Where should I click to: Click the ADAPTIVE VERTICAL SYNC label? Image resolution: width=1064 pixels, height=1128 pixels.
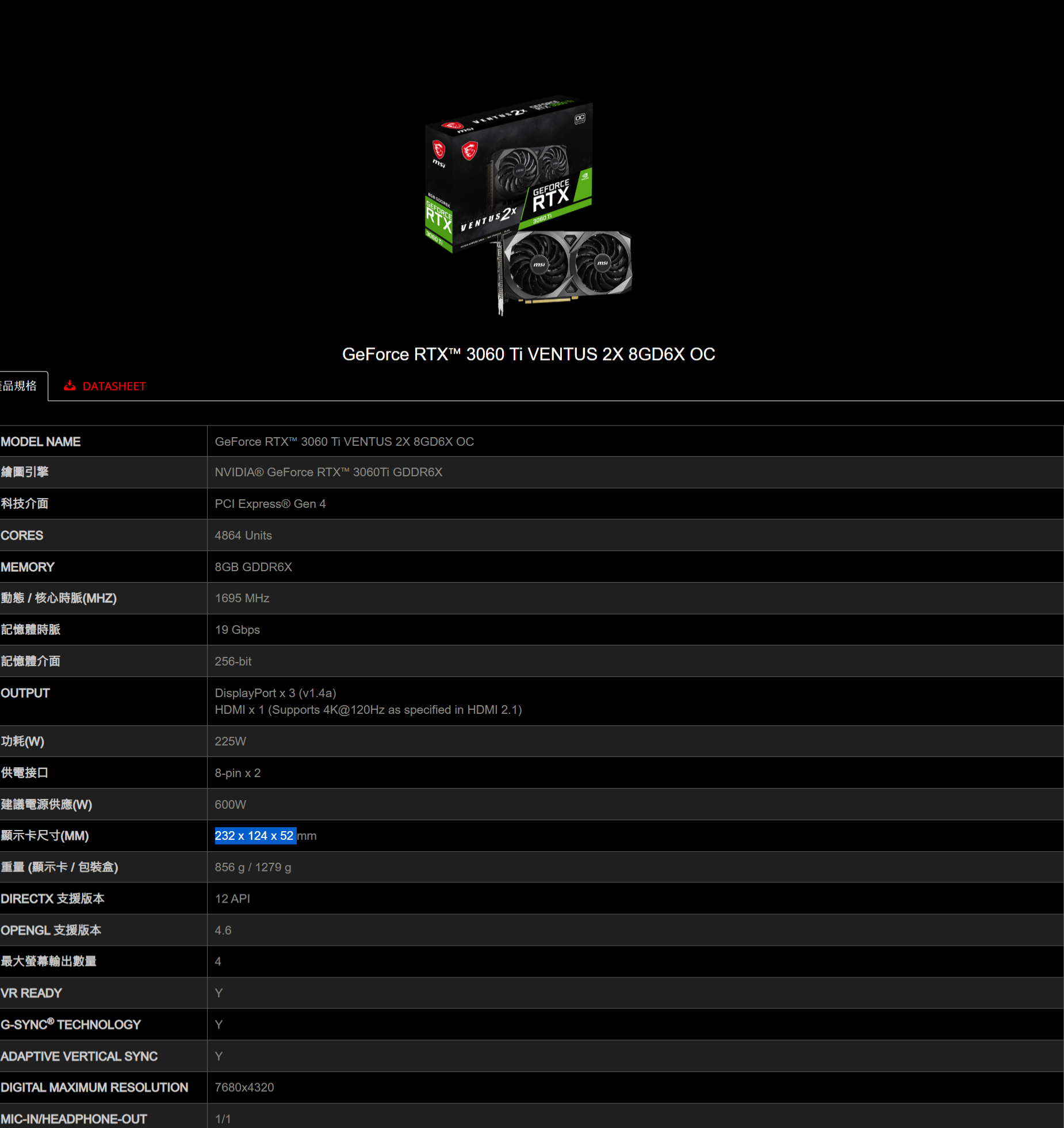pyautogui.click(x=79, y=1057)
